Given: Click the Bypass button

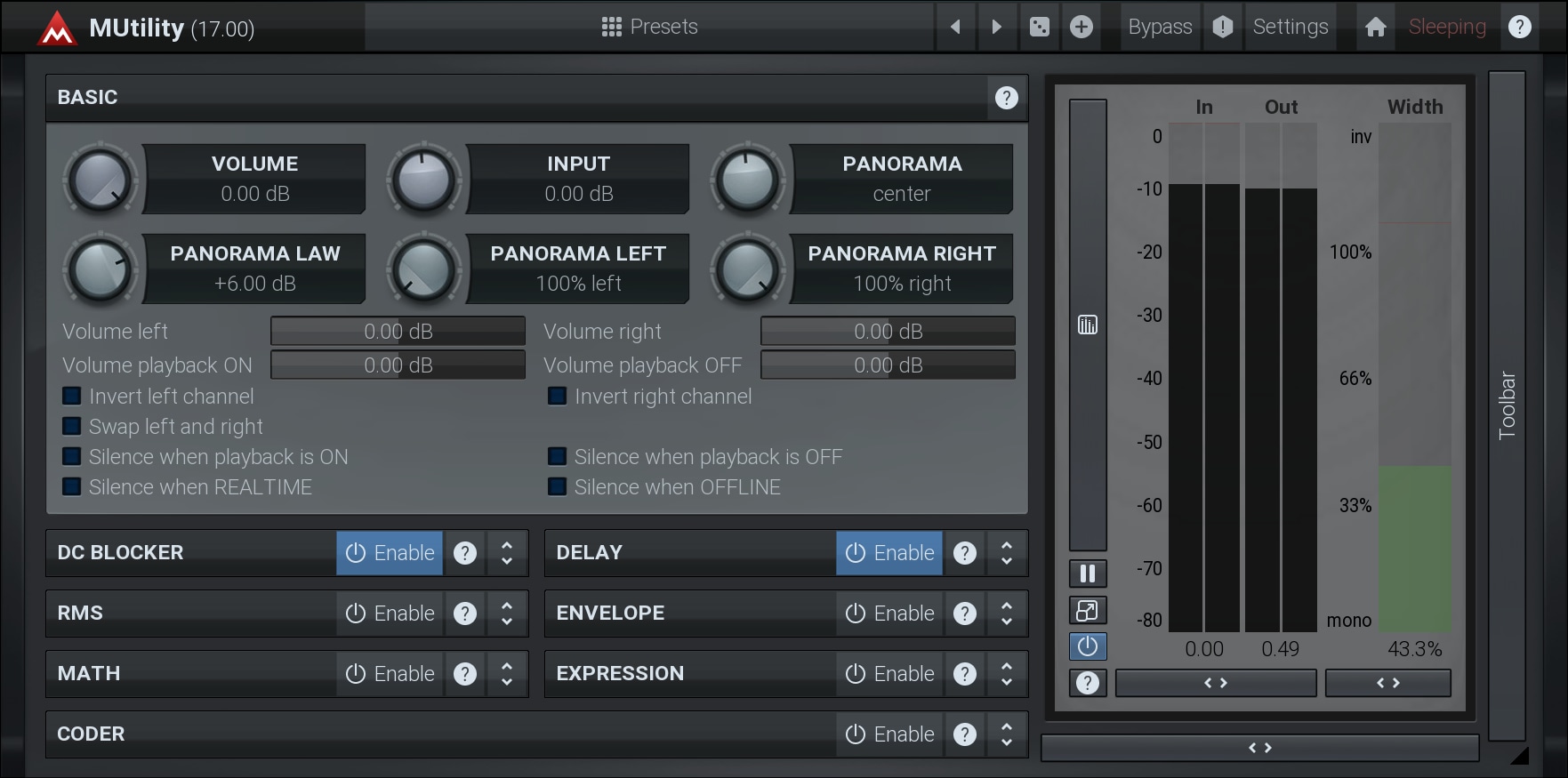Looking at the screenshot, I should (x=1160, y=27).
